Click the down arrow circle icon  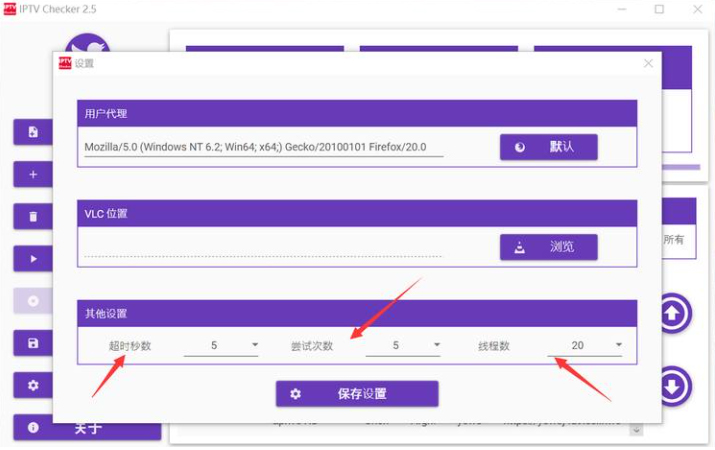674,386
